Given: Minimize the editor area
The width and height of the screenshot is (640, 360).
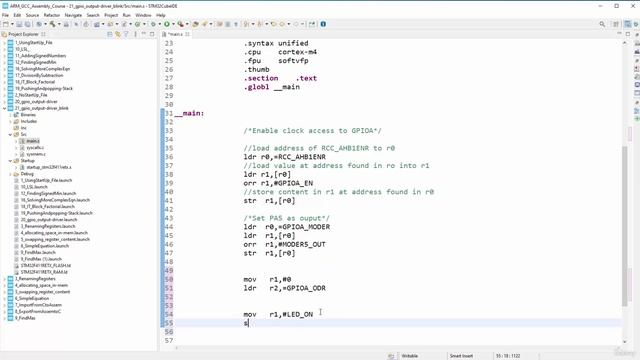Looking at the screenshot, I should point(619,34).
